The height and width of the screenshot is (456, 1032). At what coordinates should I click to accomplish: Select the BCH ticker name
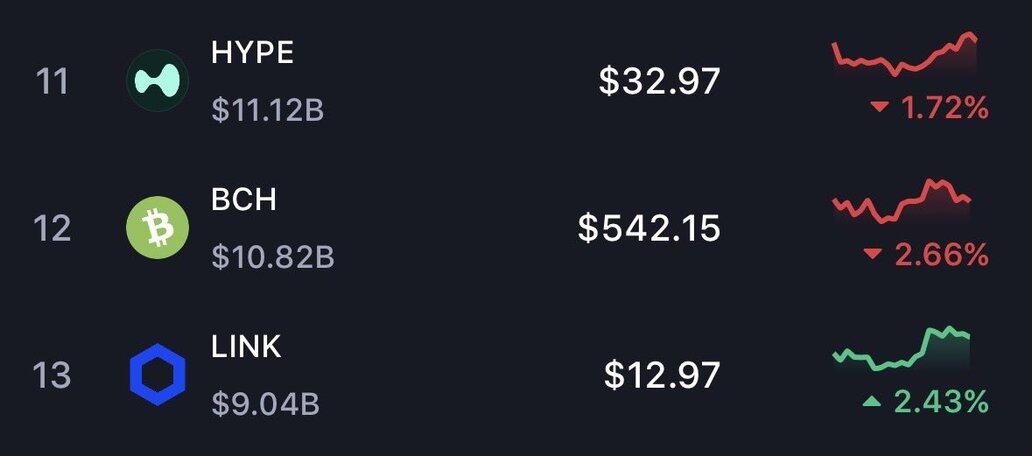coord(244,200)
